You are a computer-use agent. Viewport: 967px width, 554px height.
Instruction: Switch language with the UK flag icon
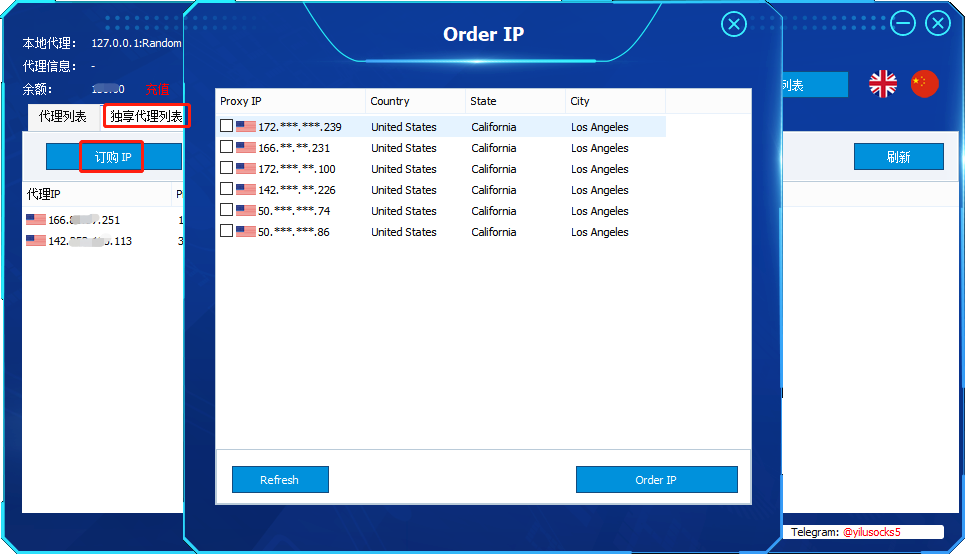click(x=883, y=84)
